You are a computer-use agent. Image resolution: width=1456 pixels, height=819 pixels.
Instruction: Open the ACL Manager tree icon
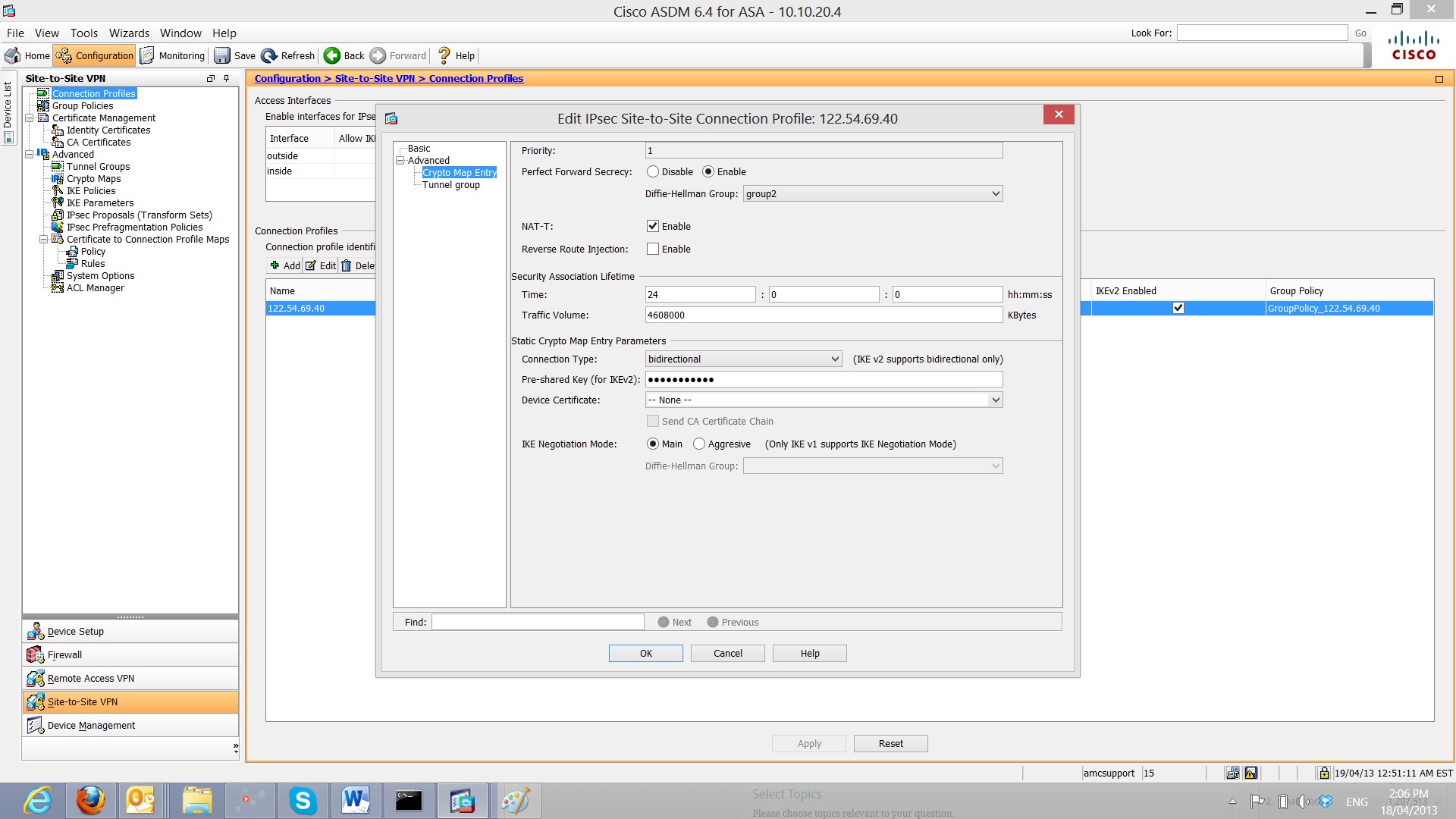click(58, 288)
